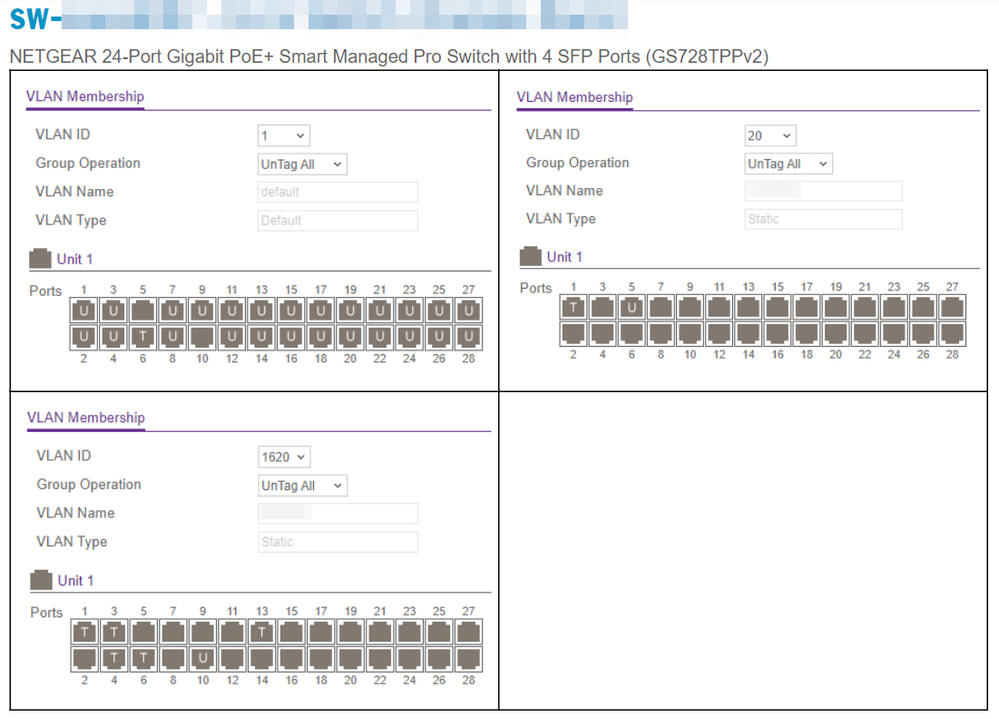The height and width of the screenshot is (719, 999).
Task: Open Group Operation dropdown in VLAN 20 panel
Action: pyautogui.click(x=788, y=164)
